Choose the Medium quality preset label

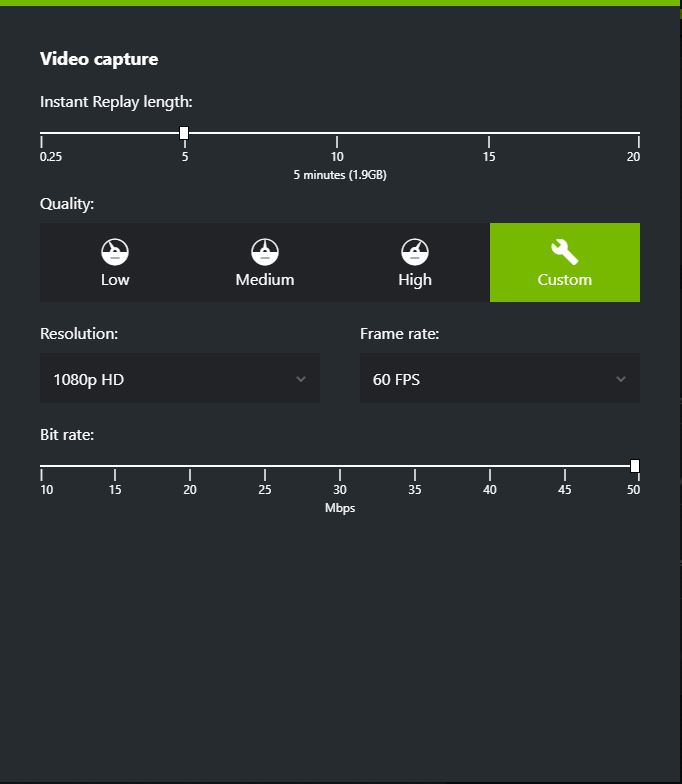265,280
